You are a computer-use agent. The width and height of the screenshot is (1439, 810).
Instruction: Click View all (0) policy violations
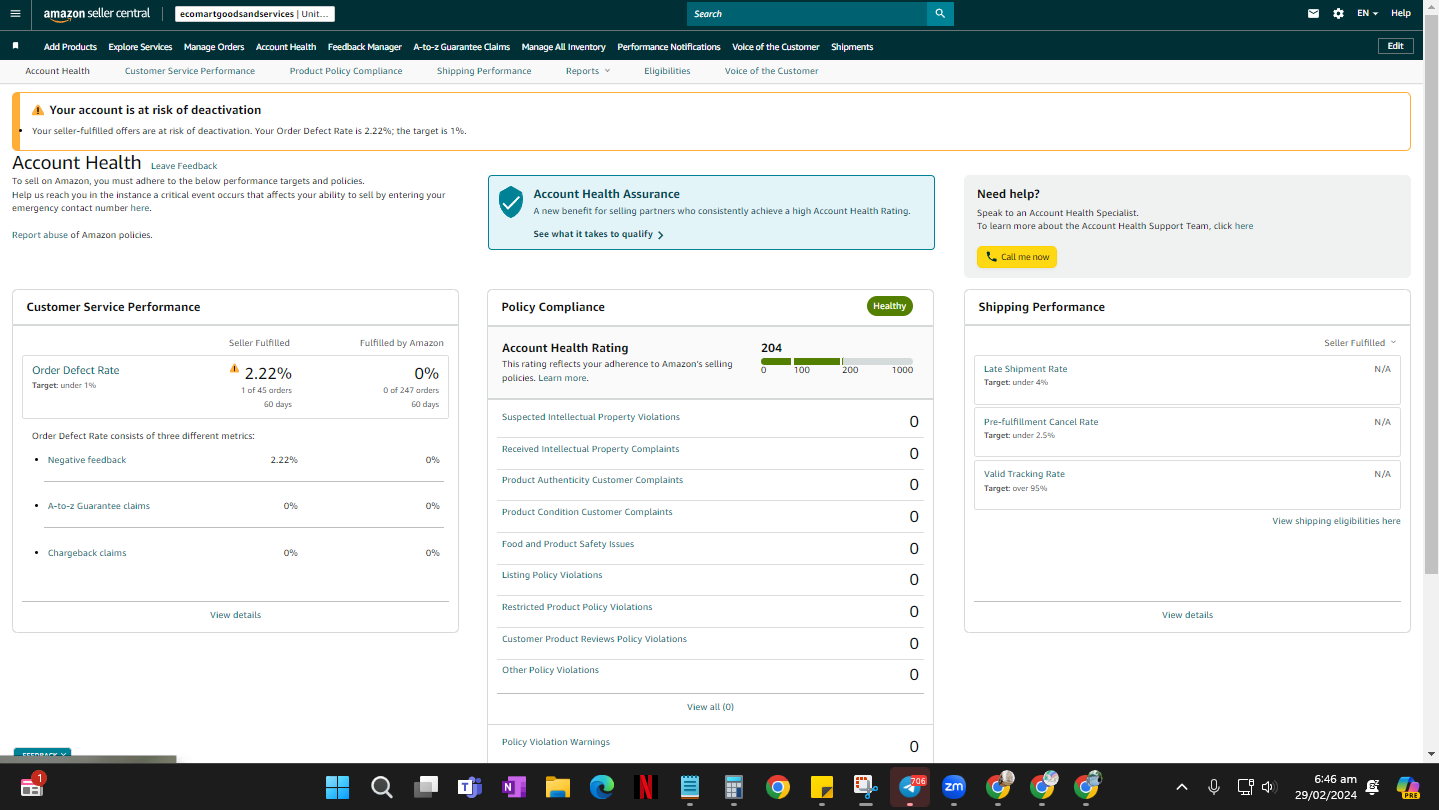click(710, 707)
